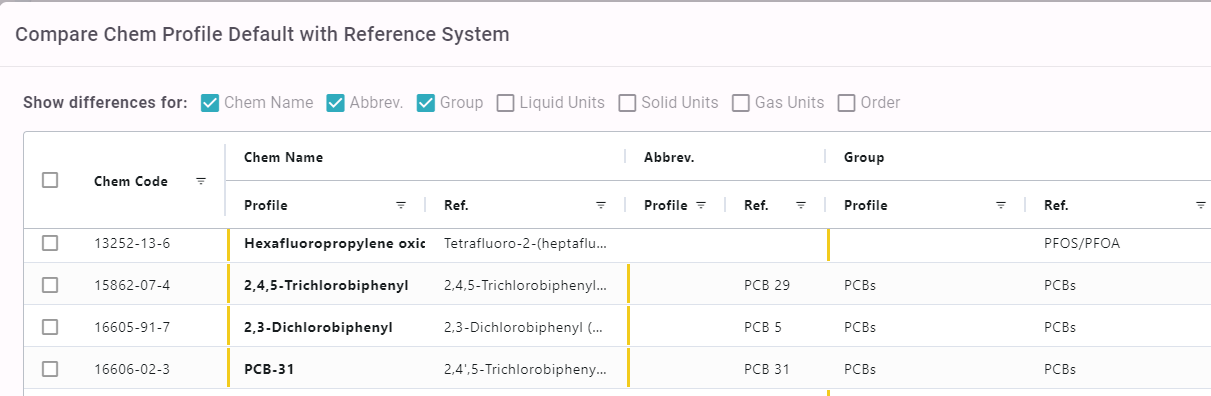This screenshot has height=396, width=1211.
Task: Enable the Gas Units differences checkbox
Action: (x=741, y=102)
